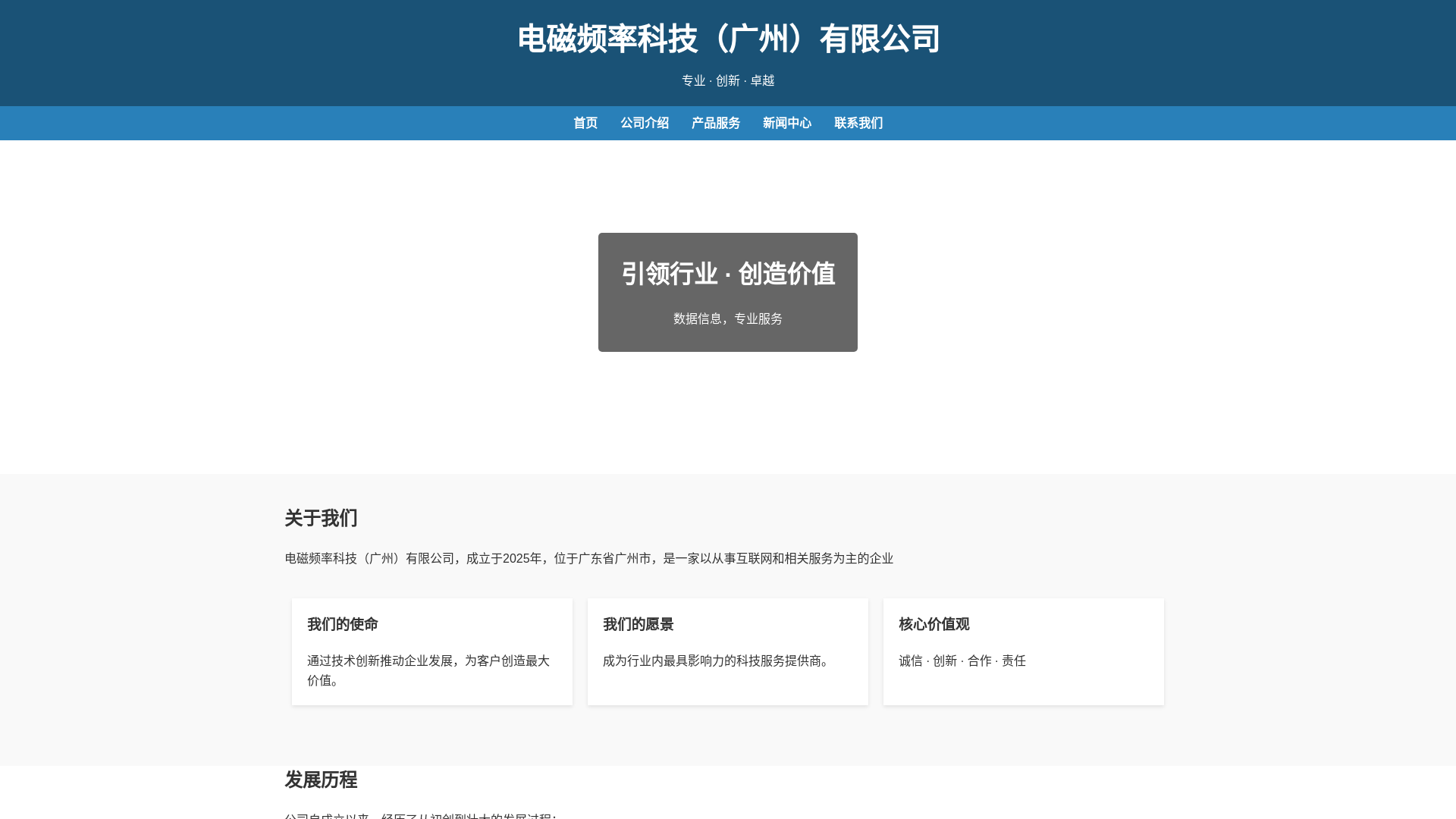Click hero subtitle 数据信息，专业服务
This screenshot has width=1456, height=819.
pyautogui.click(x=728, y=318)
